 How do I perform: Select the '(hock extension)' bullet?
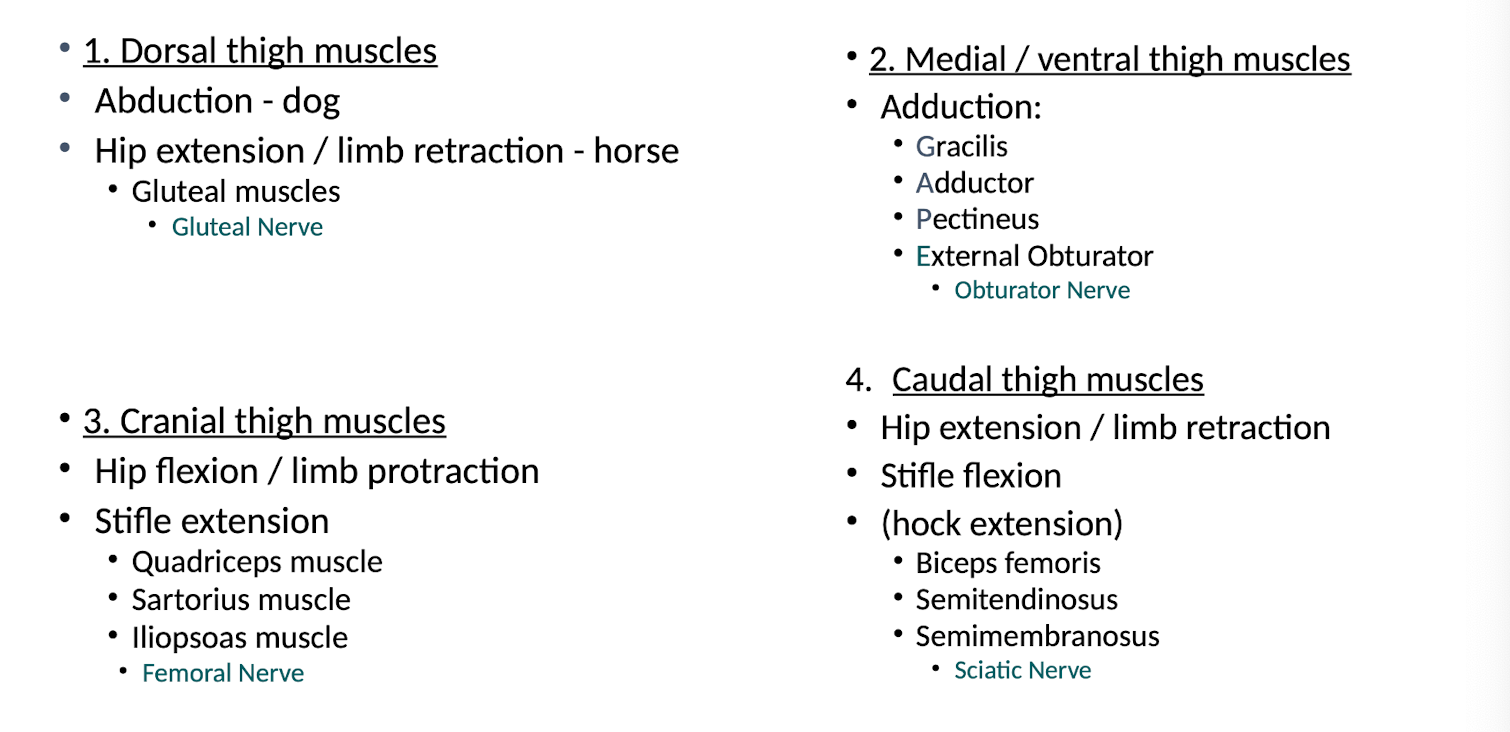(1001, 524)
